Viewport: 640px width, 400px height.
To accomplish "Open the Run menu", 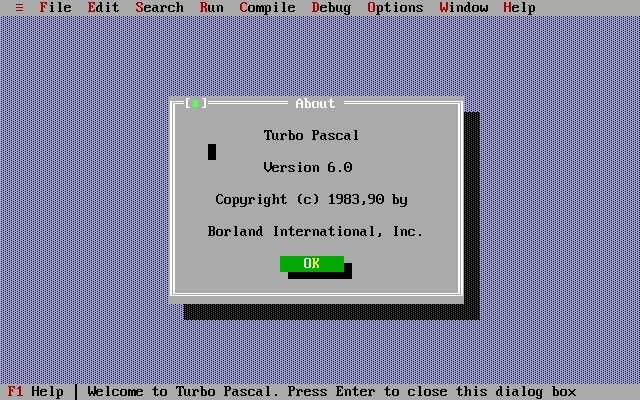I will tap(211, 8).
